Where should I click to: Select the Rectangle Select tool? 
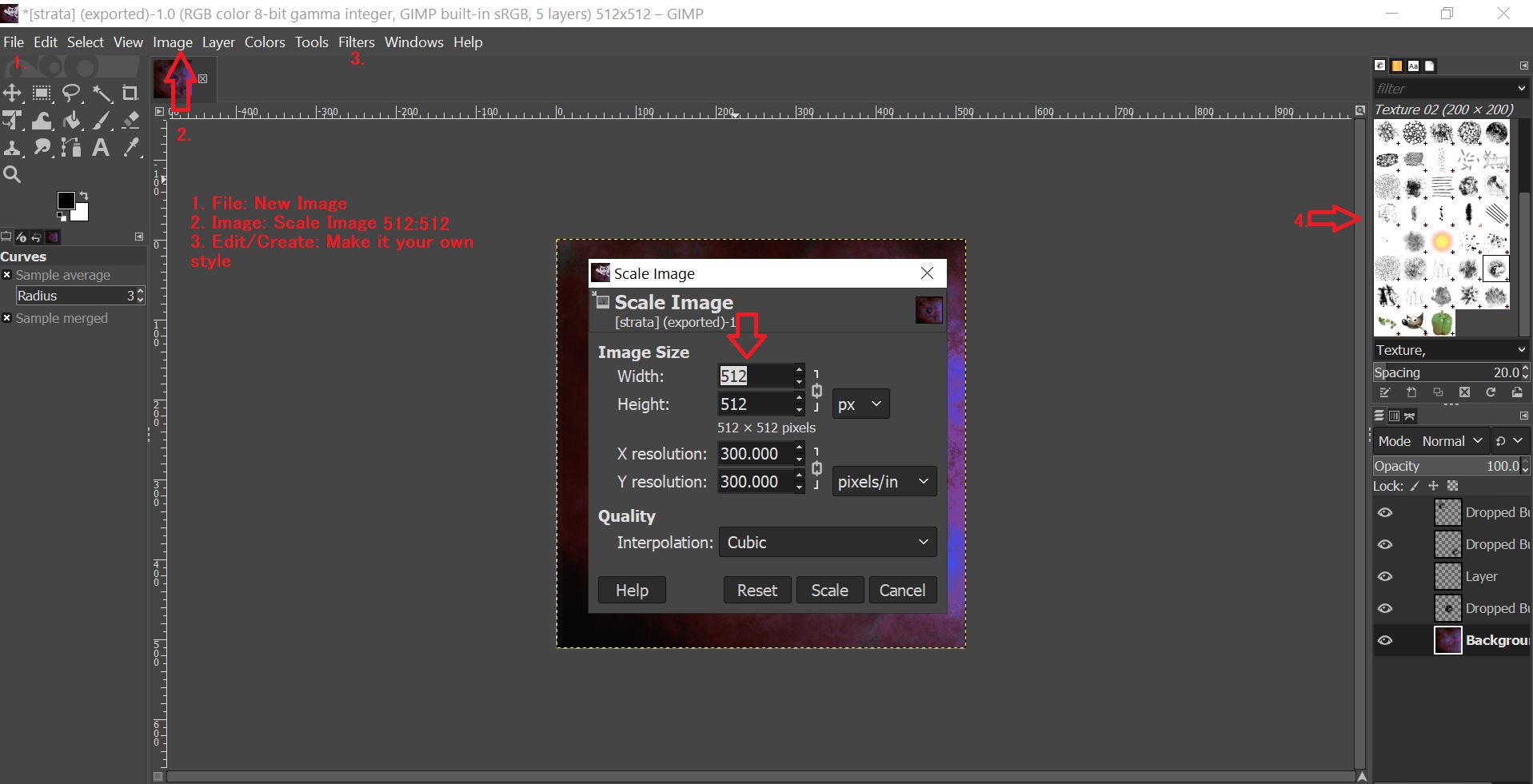click(42, 94)
